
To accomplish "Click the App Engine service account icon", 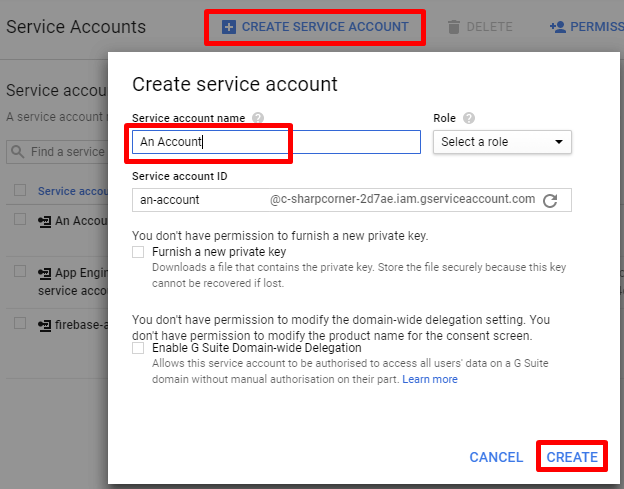I will [x=45, y=273].
